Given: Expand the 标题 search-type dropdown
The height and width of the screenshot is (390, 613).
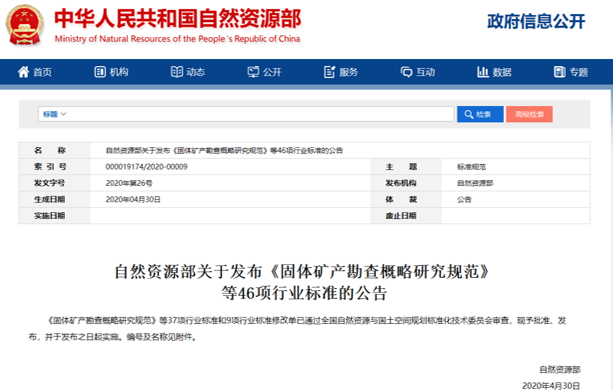Looking at the screenshot, I should click(x=54, y=114).
